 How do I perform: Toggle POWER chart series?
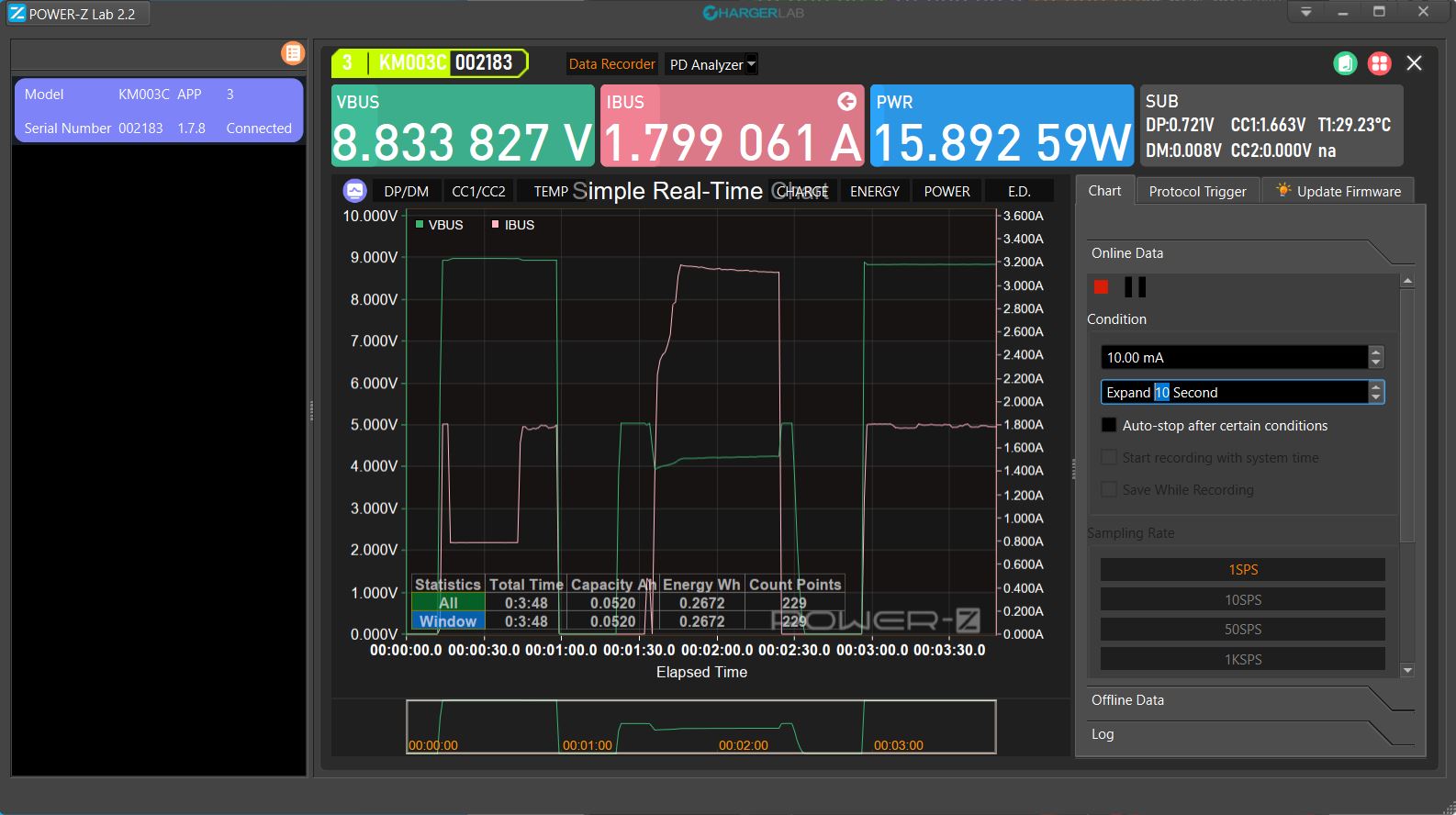[946, 191]
